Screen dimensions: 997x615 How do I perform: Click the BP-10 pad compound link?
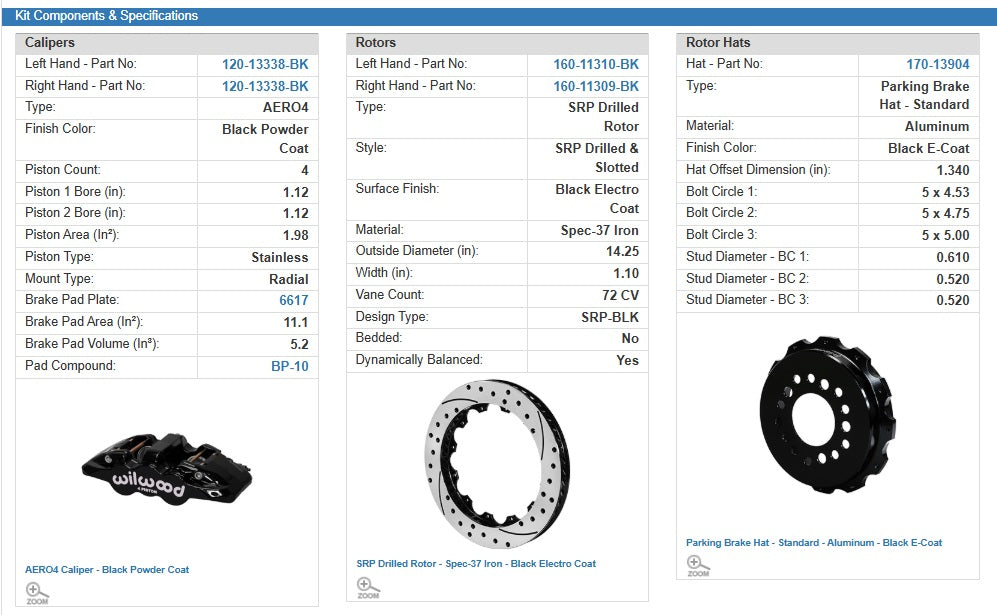point(289,366)
